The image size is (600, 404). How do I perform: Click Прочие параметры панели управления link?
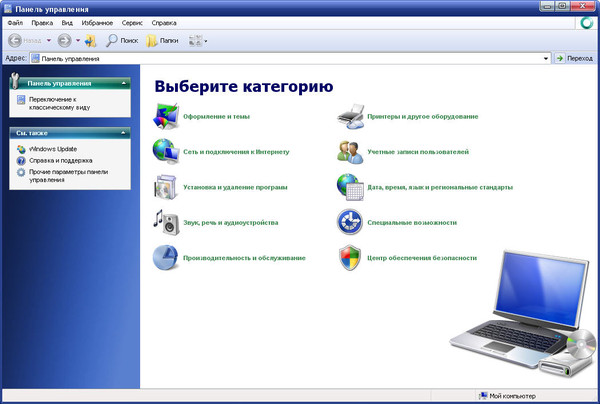pyautogui.click(x=68, y=176)
